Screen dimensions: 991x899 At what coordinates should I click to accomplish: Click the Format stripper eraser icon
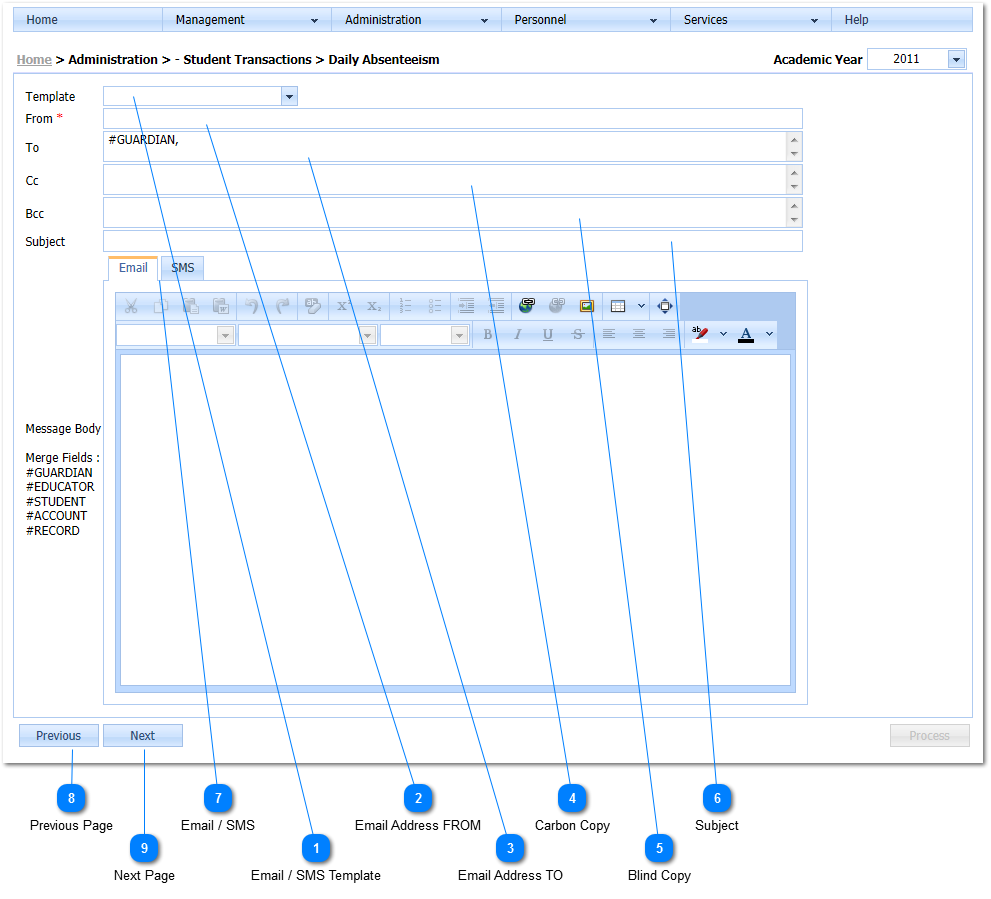(x=313, y=307)
